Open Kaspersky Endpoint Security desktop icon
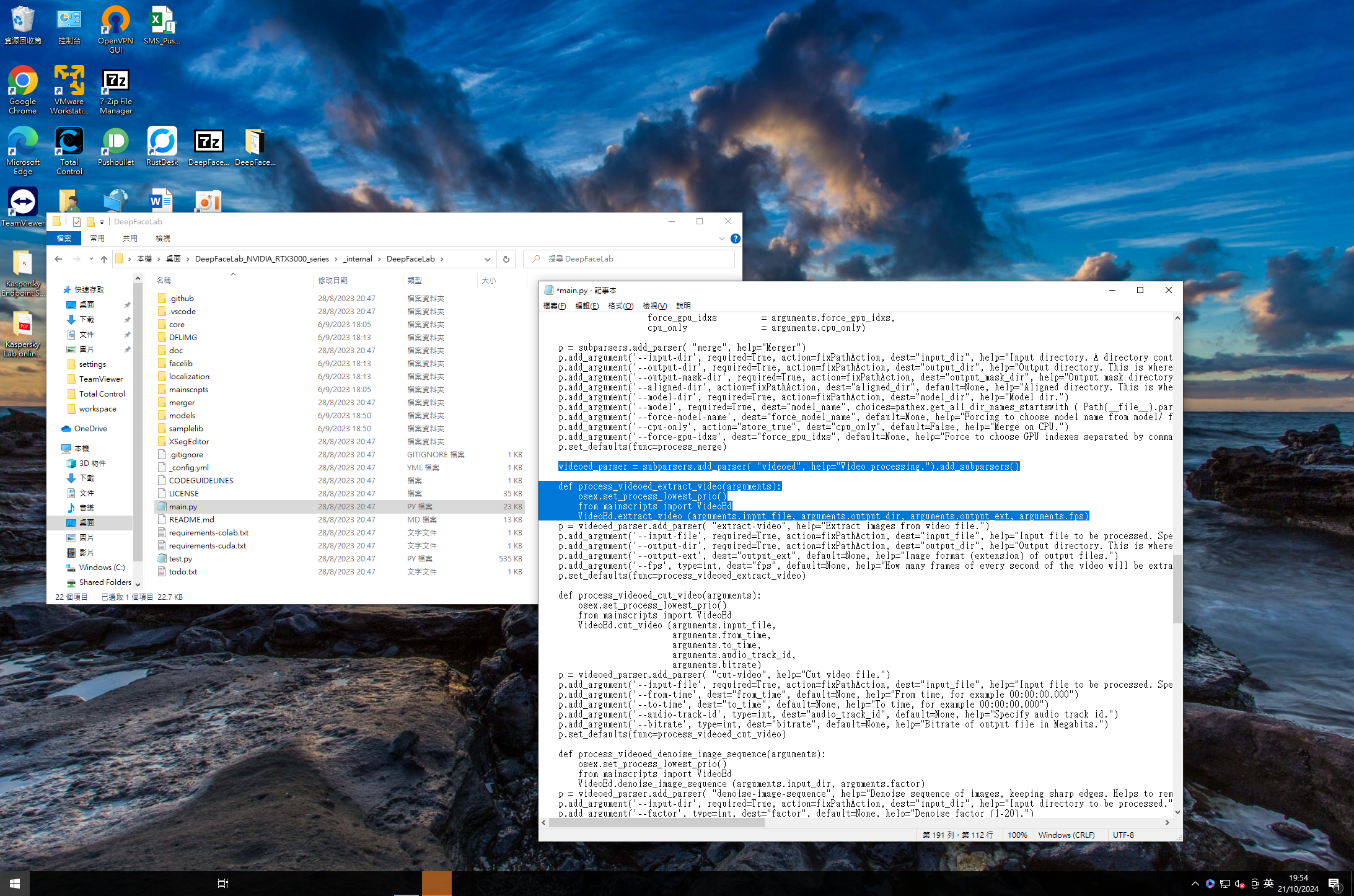 [x=23, y=273]
